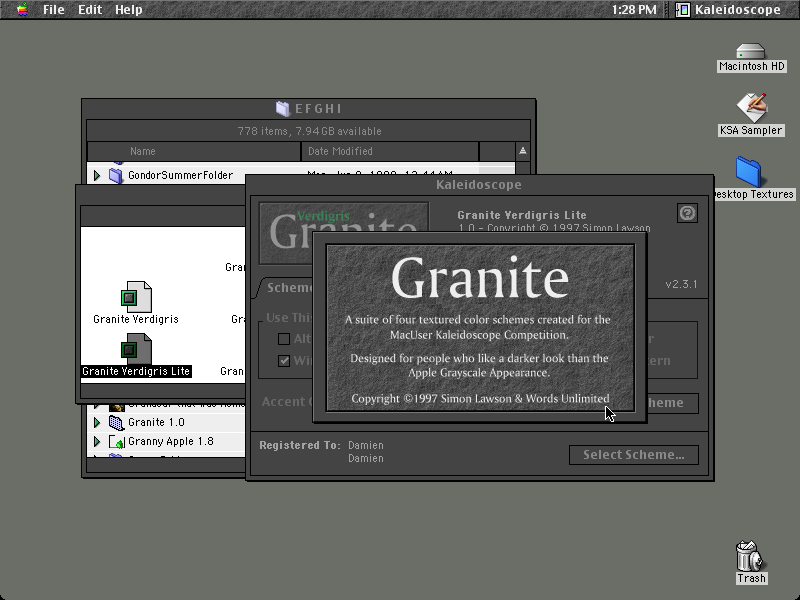
Task: Select the Granite Verdigris scheme file icon
Action: [136, 297]
